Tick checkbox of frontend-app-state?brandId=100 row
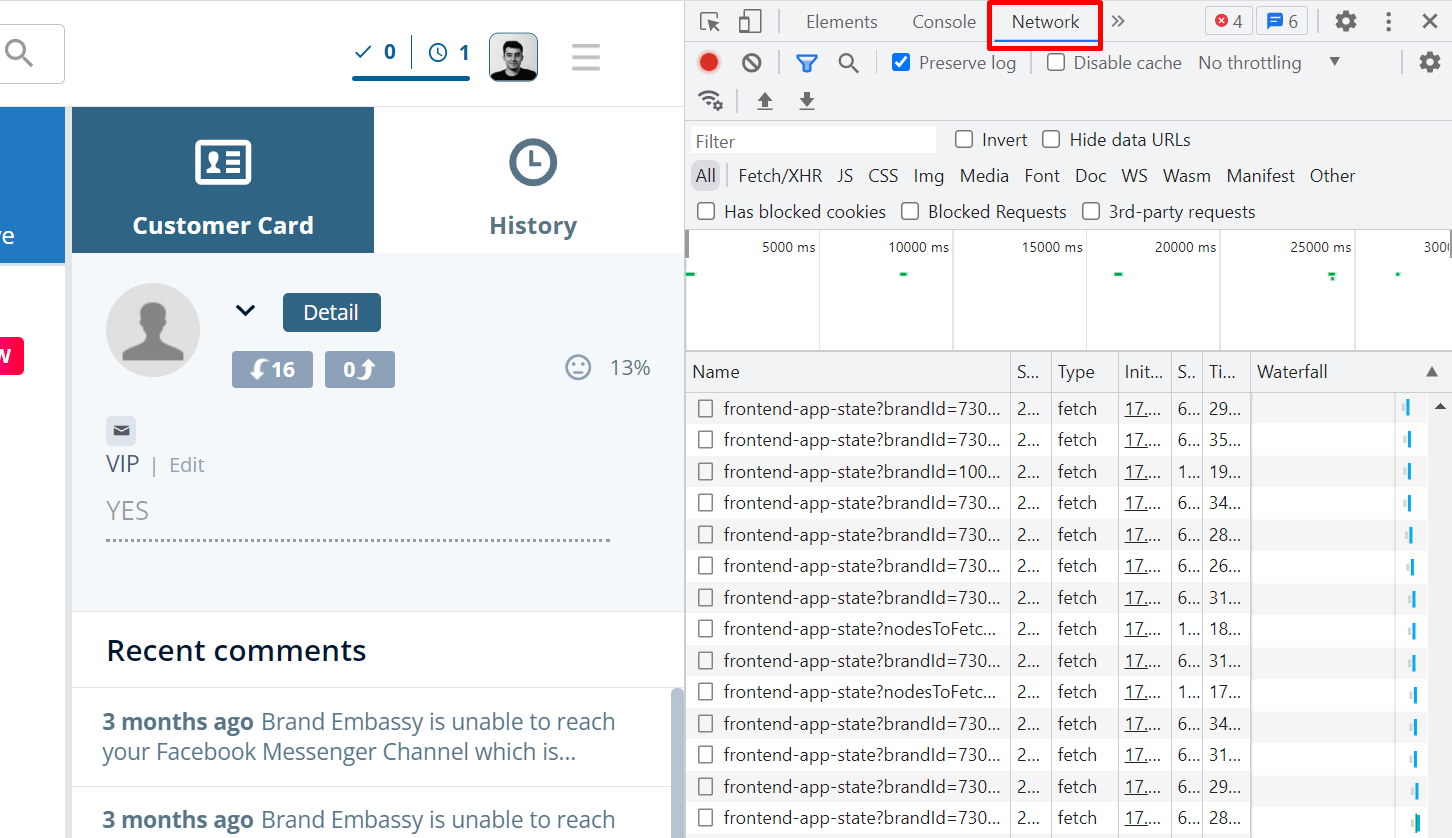This screenshot has width=1452, height=838. [x=706, y=471]
